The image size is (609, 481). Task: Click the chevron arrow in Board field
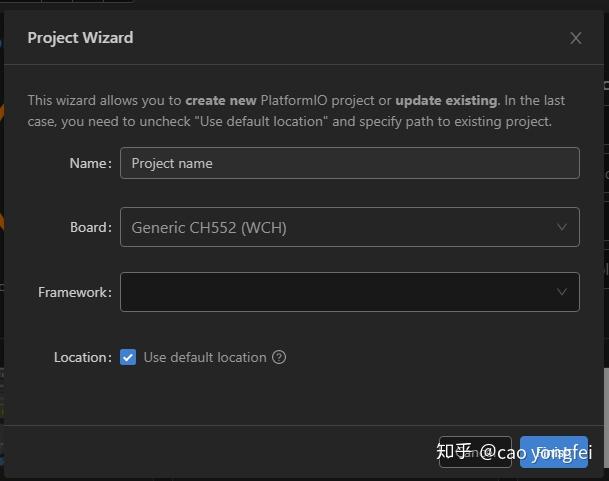[562, 227]
